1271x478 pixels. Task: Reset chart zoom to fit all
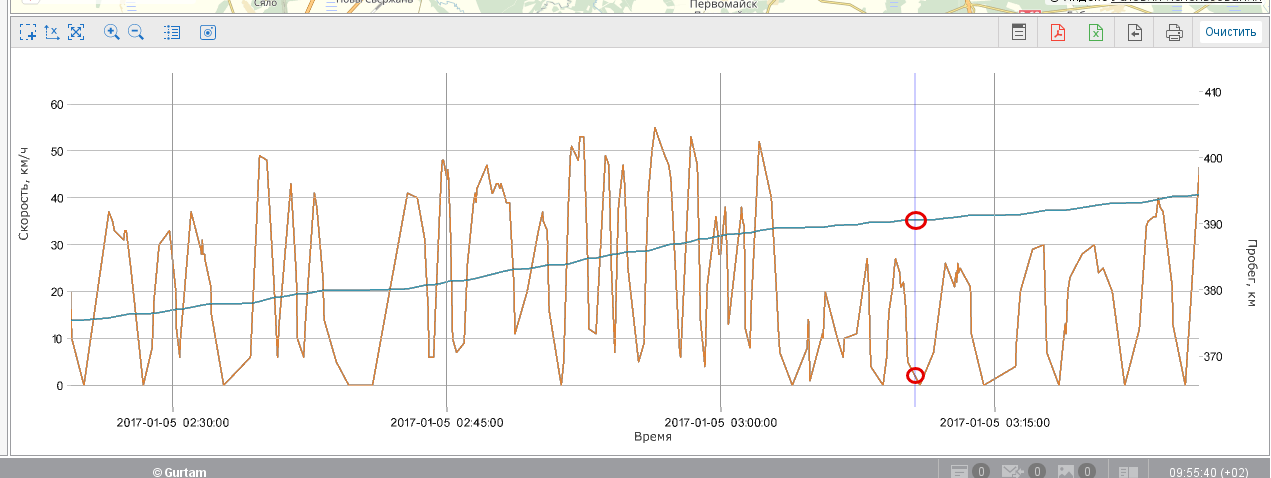76,32
